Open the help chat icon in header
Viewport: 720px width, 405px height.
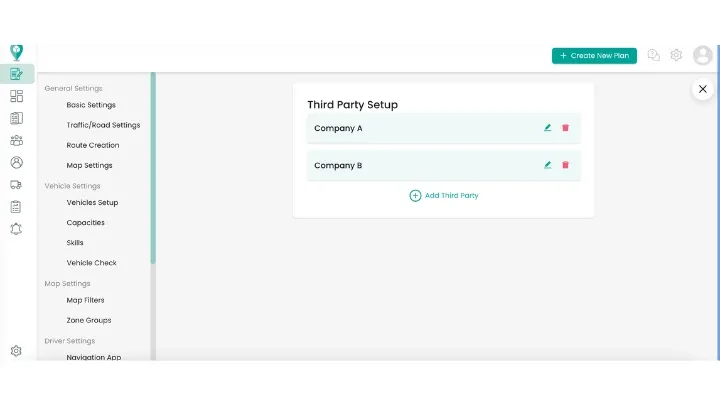654,56
